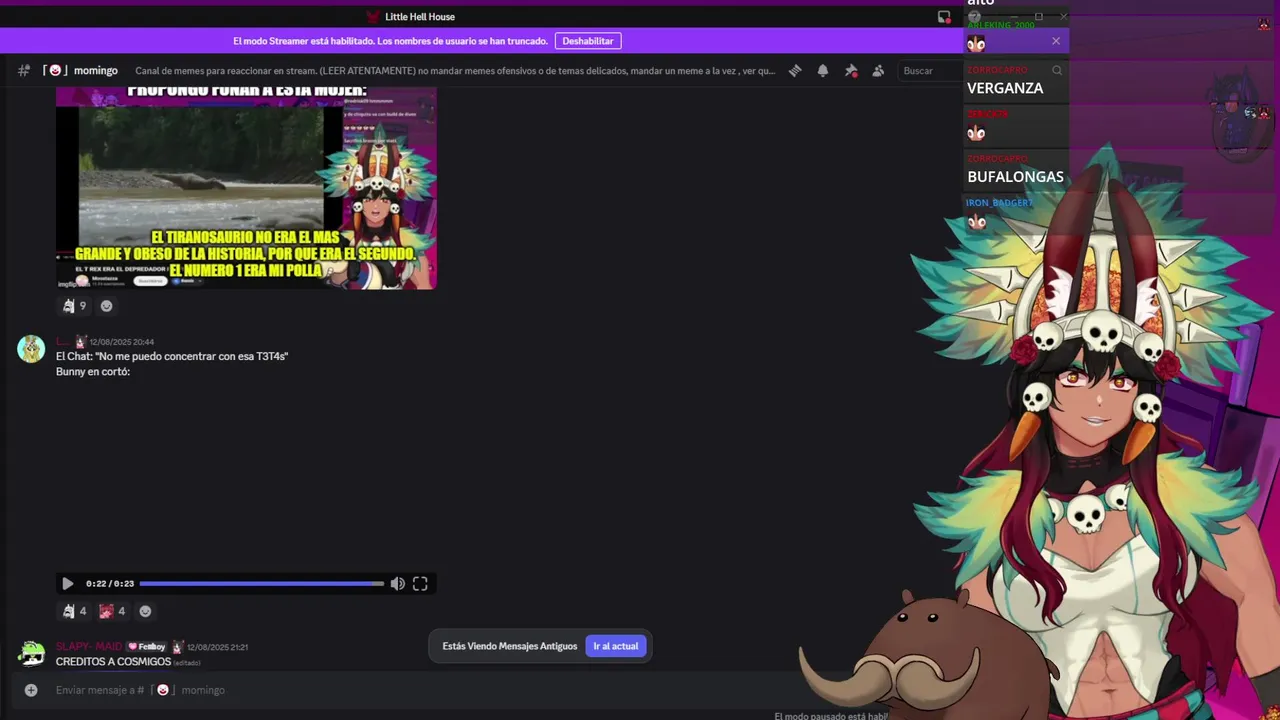Click the text "El Chat: No me puedo concentrar"

pyautogui.click(x=172, y=357)
